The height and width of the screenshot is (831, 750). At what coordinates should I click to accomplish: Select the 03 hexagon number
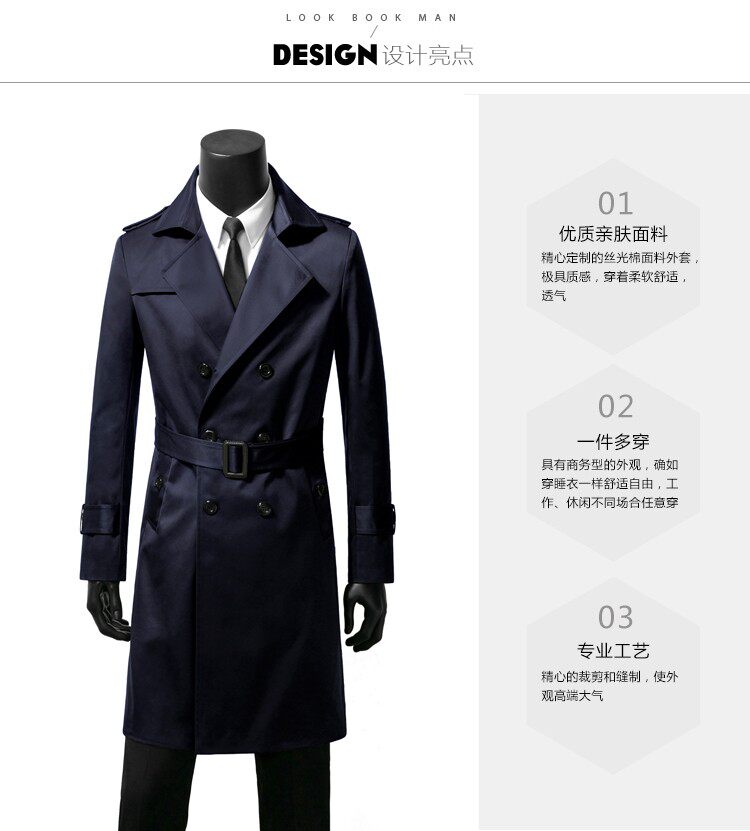(x=615, y=617)
